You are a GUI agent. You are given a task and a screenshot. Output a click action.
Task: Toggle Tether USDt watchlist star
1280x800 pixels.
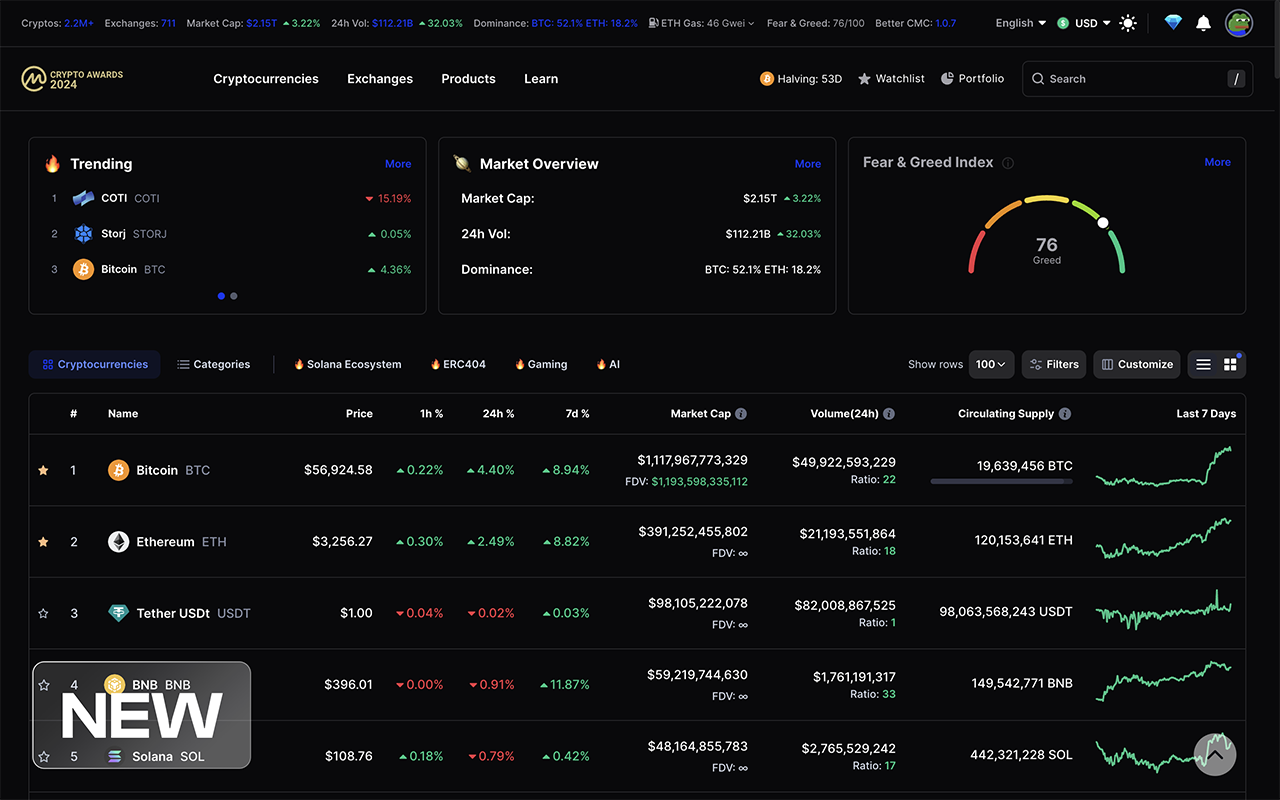click(x=43, y=614)
